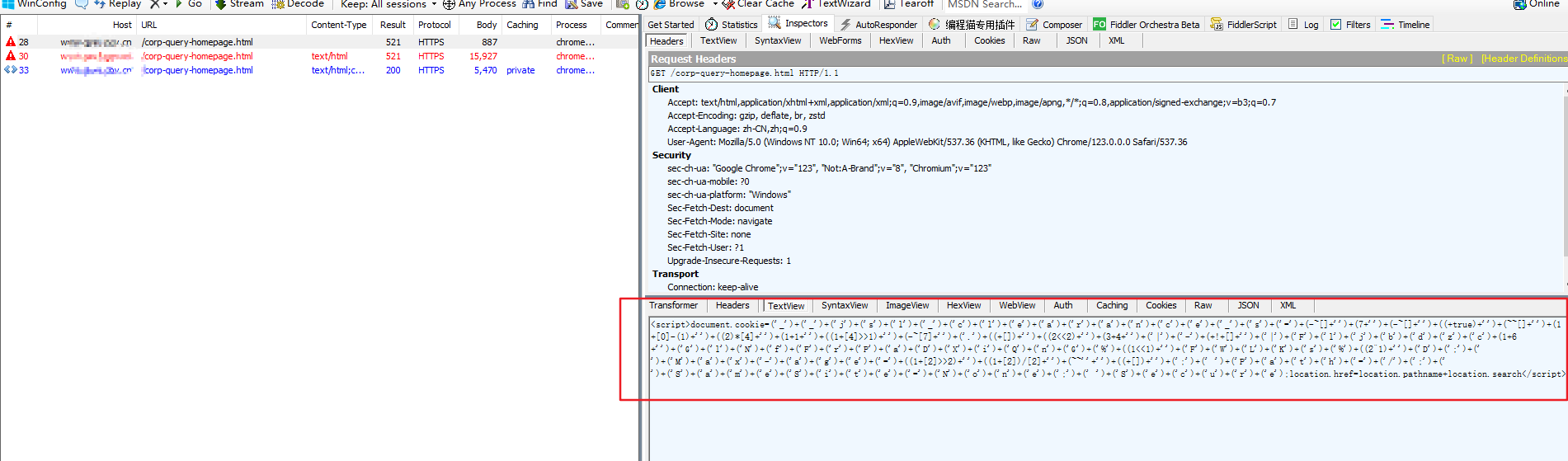Click inside the MSDN Search field
The image size is (1568, 461).
(985, 4)
